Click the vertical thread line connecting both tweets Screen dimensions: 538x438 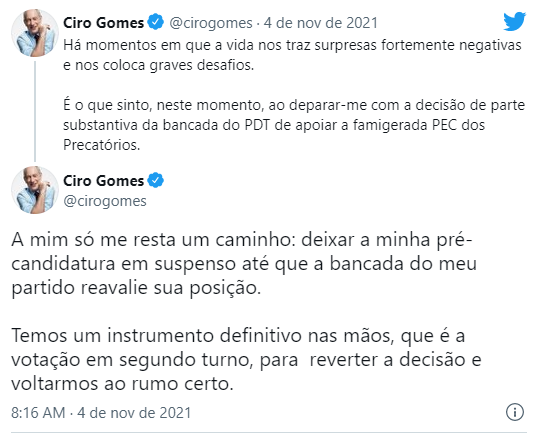click(x=35, y=111)
